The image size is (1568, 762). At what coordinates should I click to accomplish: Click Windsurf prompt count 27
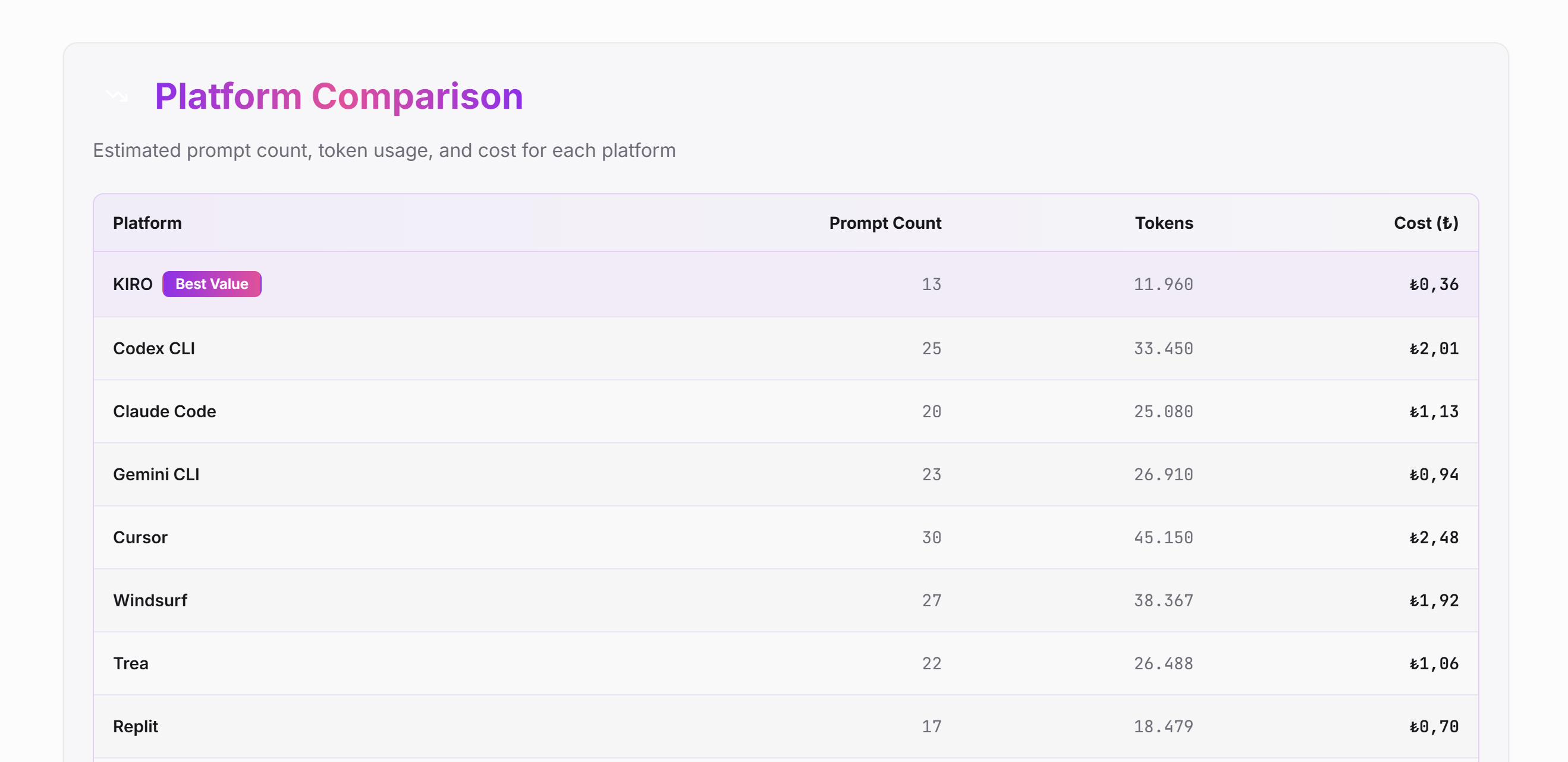[x=931, y=600]
